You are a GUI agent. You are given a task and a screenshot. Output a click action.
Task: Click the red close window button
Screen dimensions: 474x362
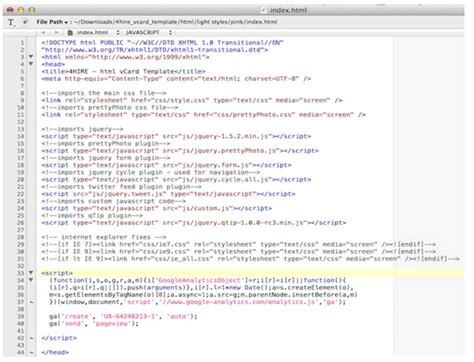10,10
